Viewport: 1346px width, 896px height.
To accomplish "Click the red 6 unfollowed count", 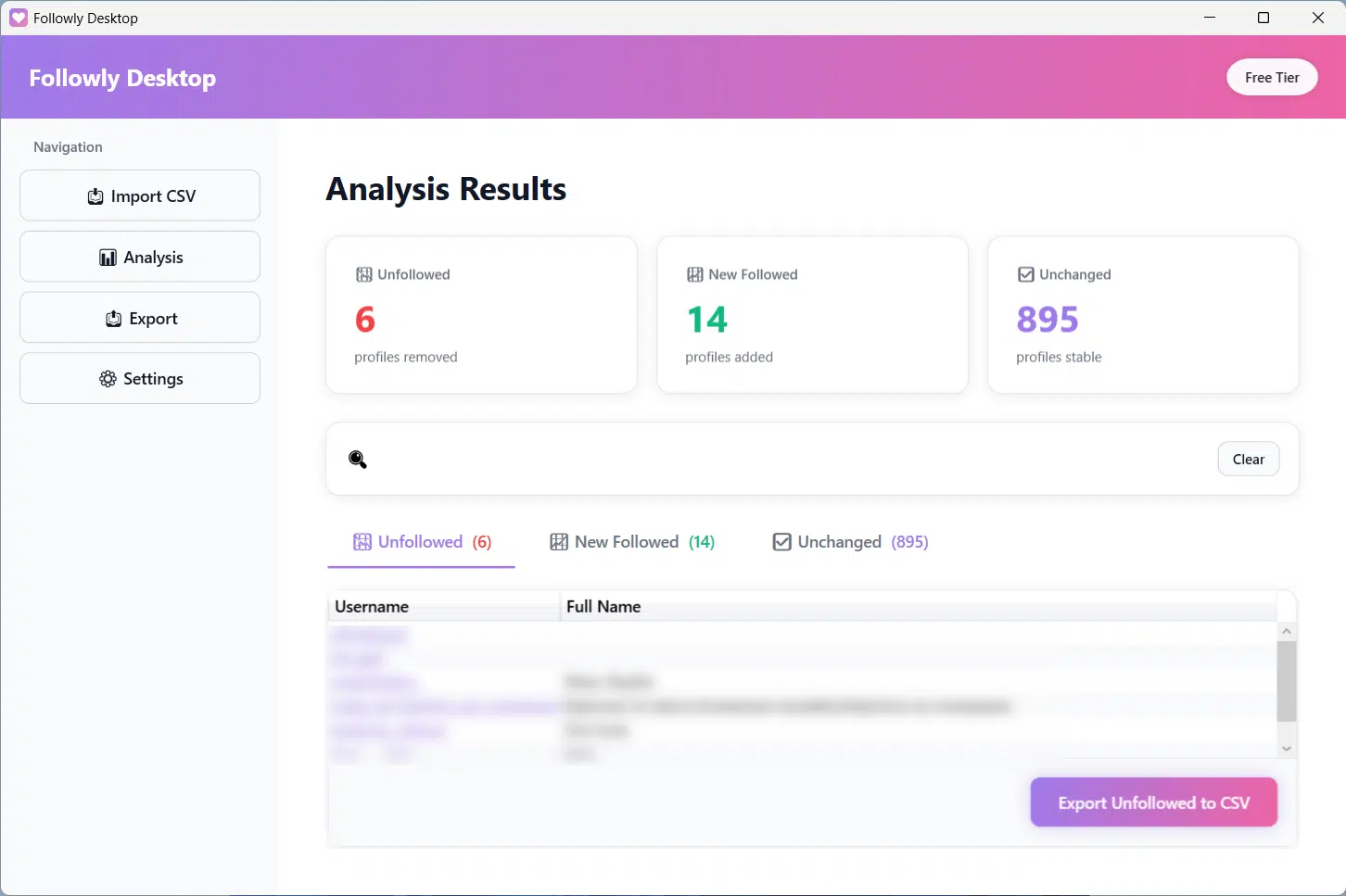I will [x=365, y=320].
